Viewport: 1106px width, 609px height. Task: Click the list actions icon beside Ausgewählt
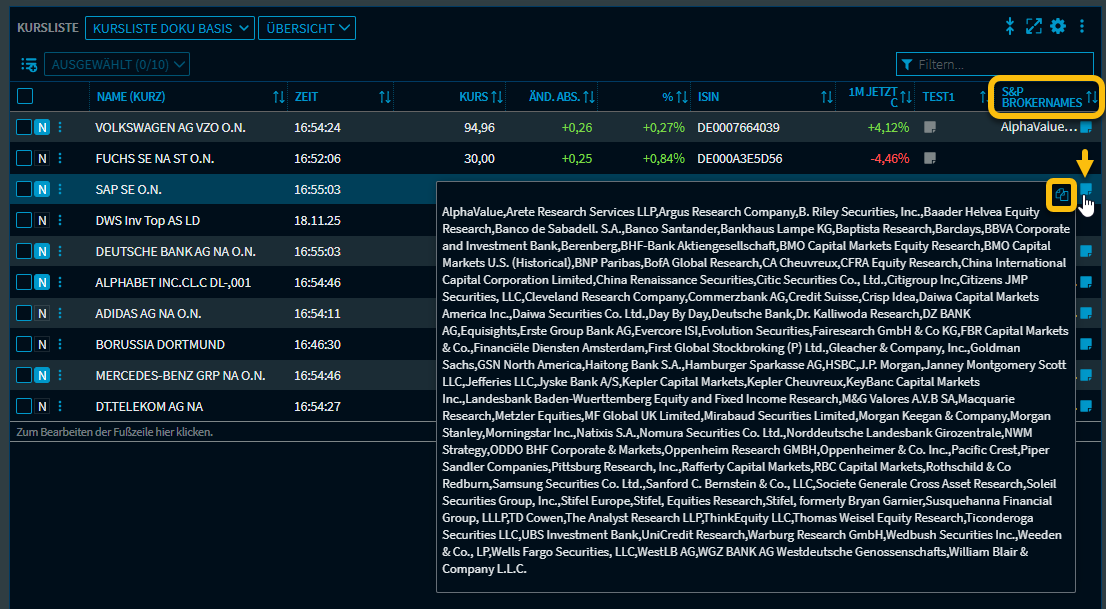(x=29, y=65)
